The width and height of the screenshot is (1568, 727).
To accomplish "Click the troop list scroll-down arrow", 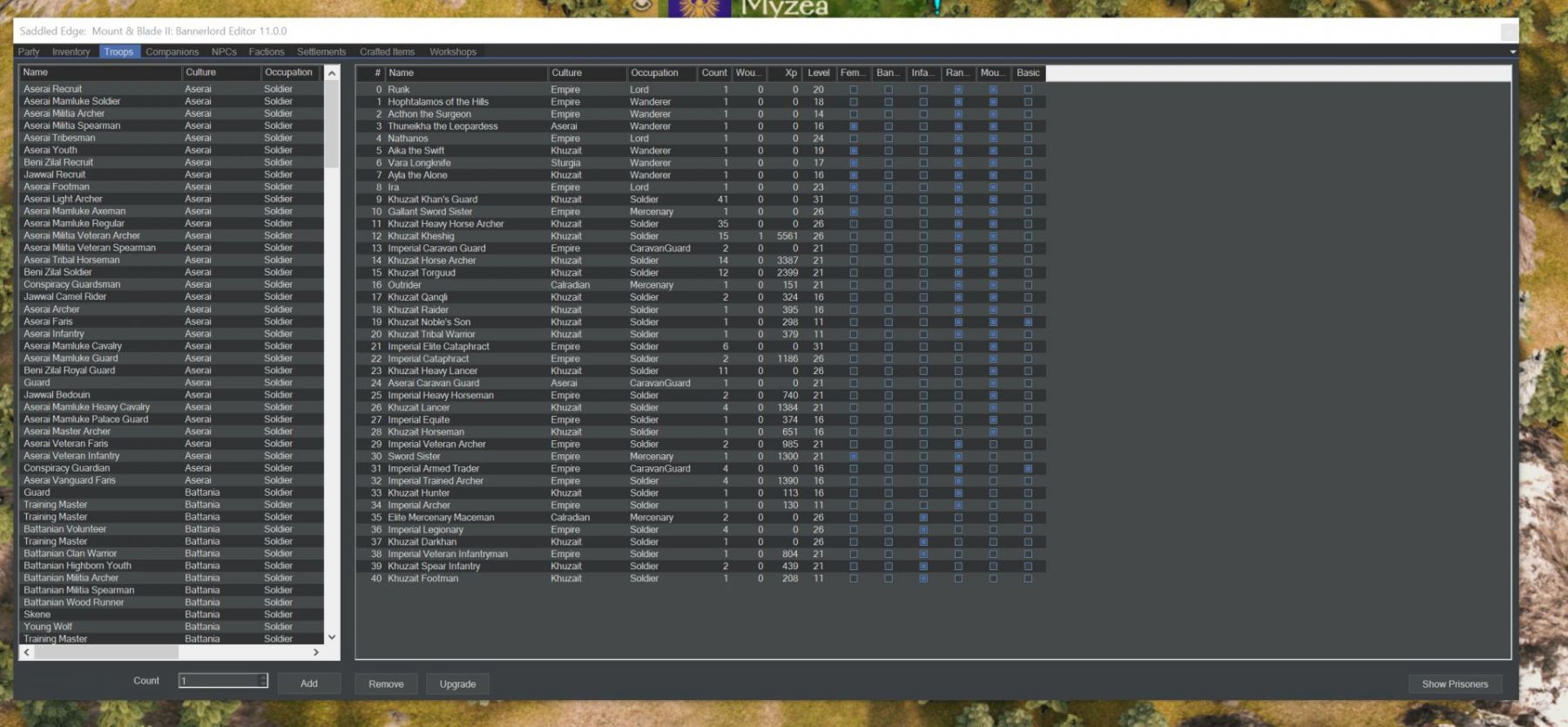I will [x=331, y=637].
